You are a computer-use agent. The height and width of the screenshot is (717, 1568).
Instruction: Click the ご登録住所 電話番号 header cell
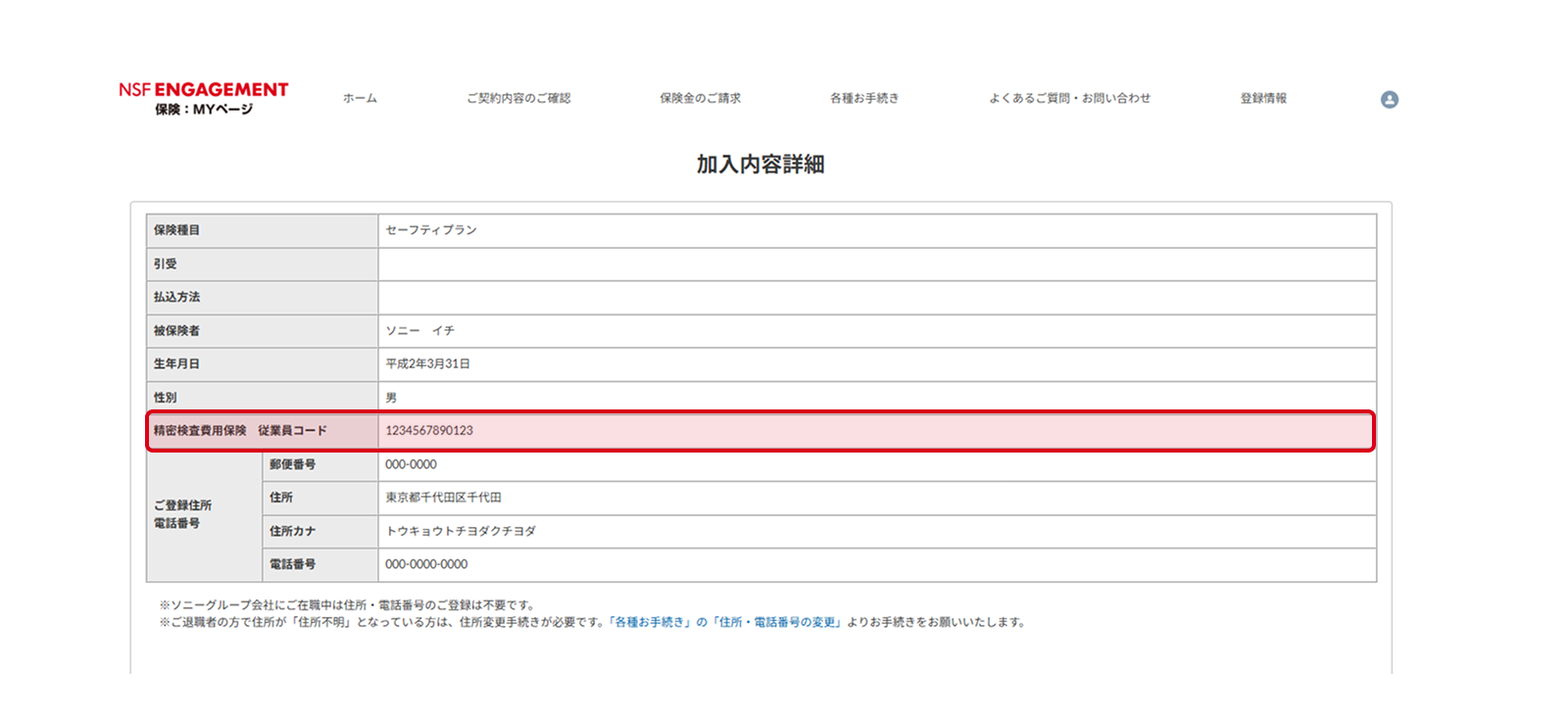point(205,514)
